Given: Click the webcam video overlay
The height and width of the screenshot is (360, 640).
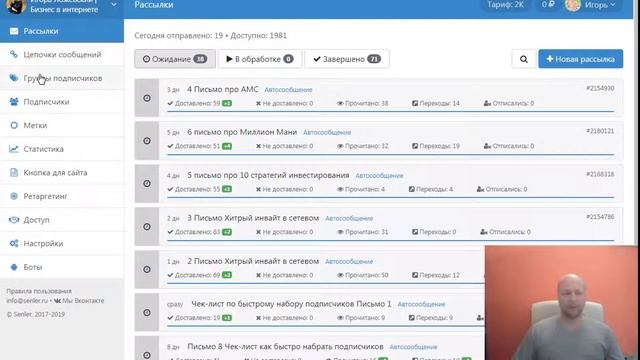Looking at the screenshot, I should (x=562, y=303).
